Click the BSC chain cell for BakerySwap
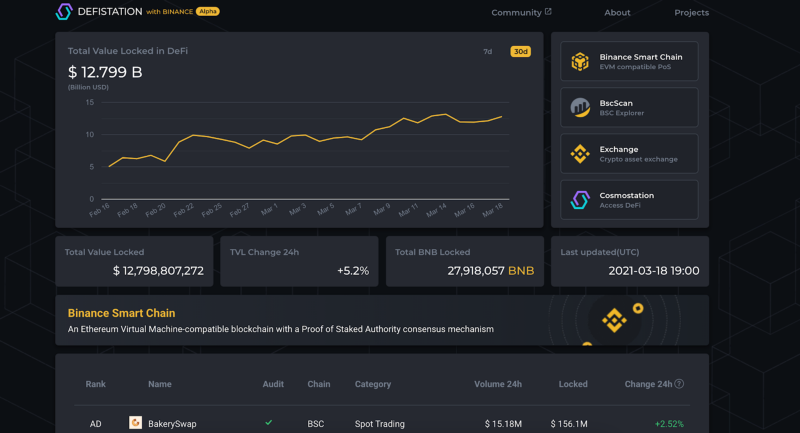 click(x=316, y=424)
